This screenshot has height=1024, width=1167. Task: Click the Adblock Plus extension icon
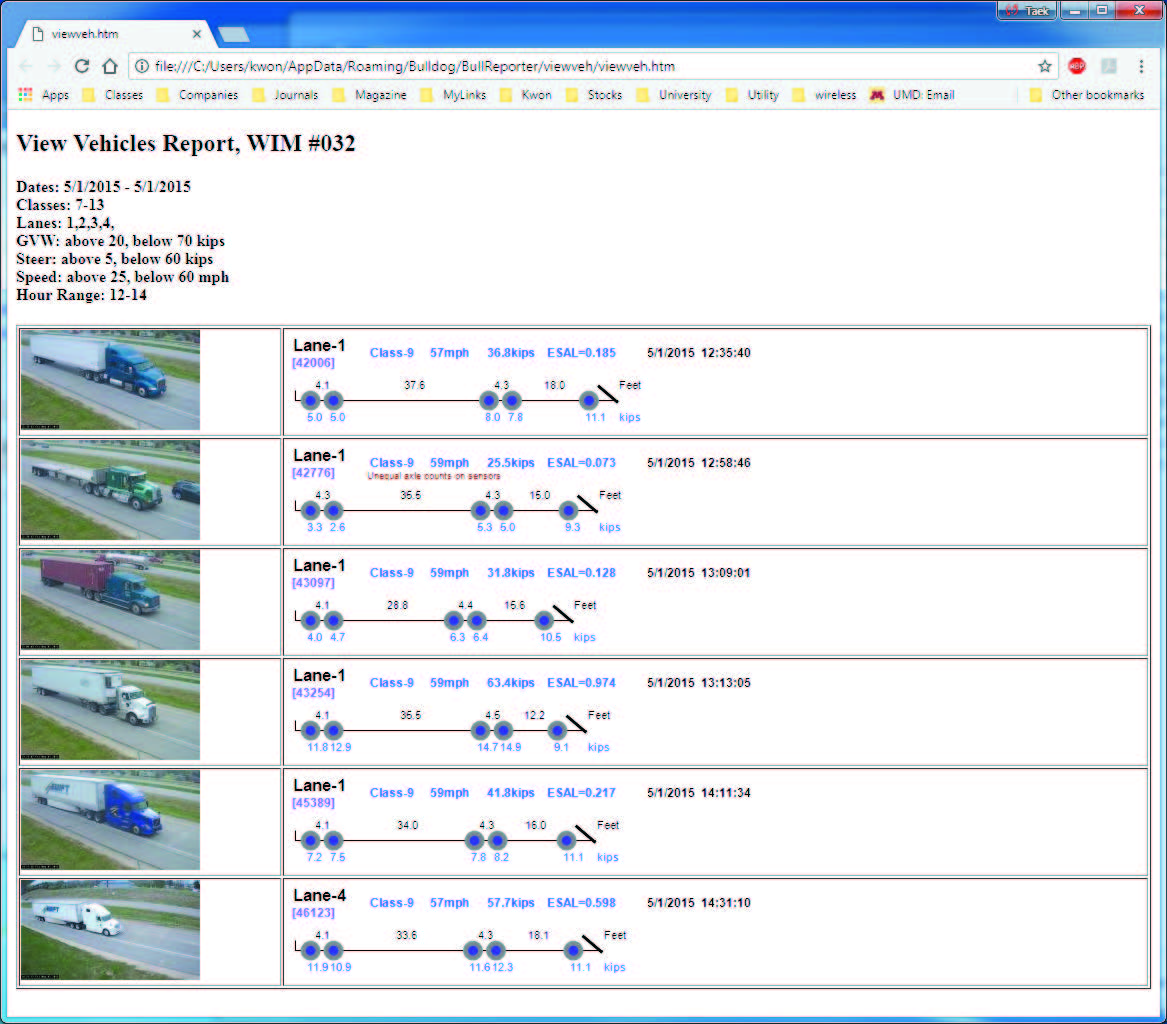click(1077, 66)
